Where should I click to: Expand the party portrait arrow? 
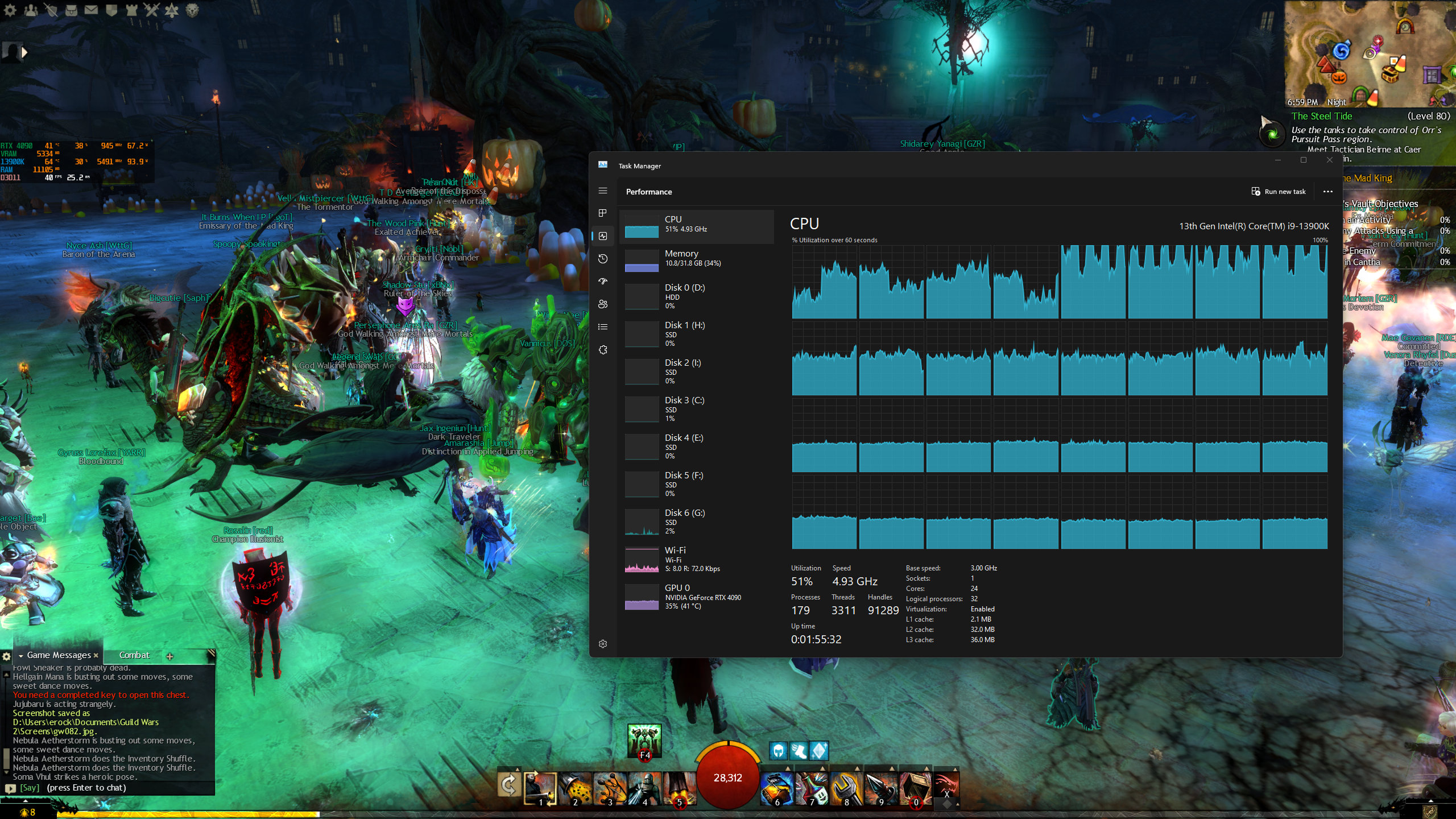[24, 52]
